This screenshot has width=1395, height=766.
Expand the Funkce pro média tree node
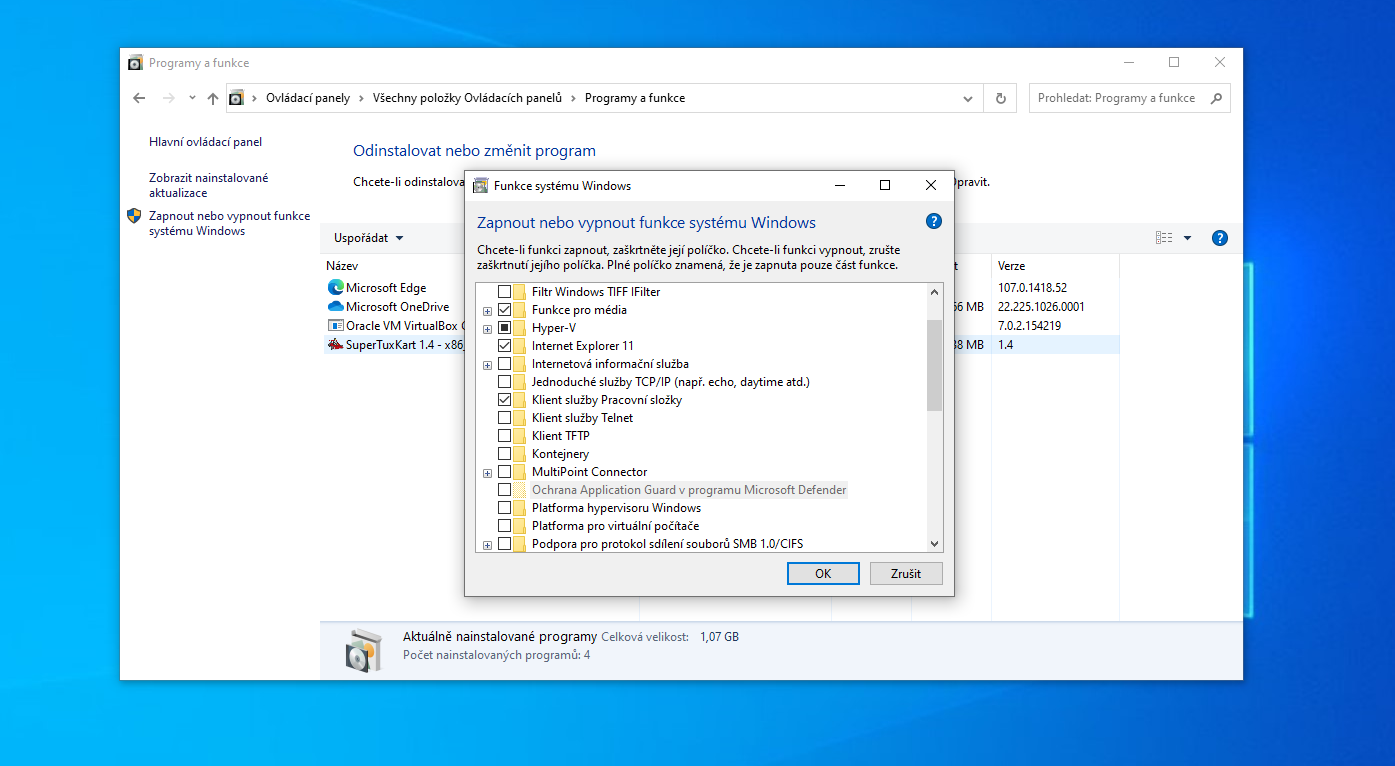click(x=487, y=311)
